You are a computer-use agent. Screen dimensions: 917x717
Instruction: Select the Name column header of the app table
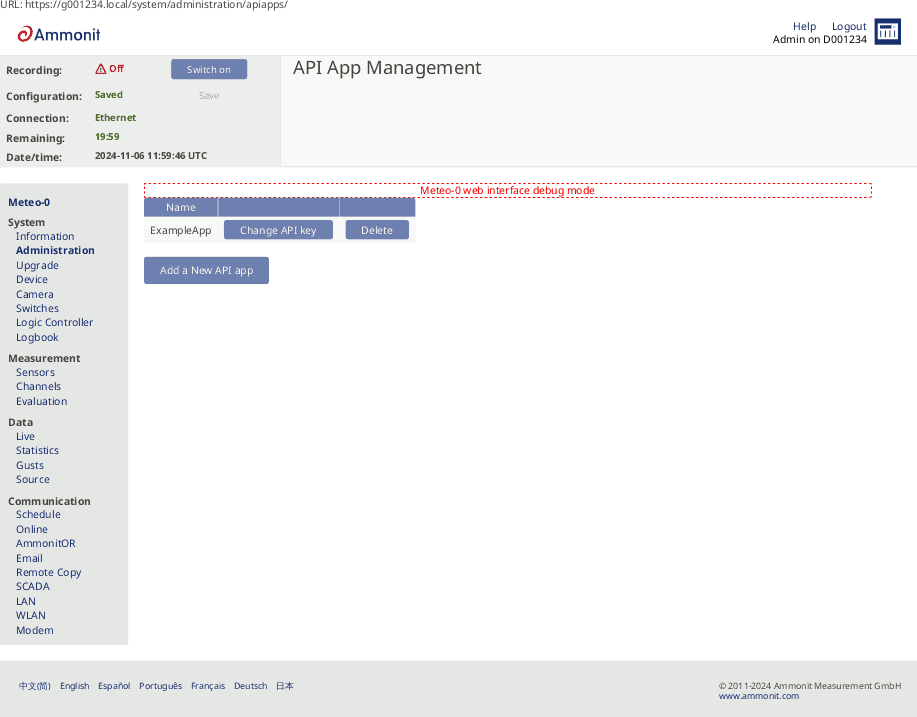(181, 207)
